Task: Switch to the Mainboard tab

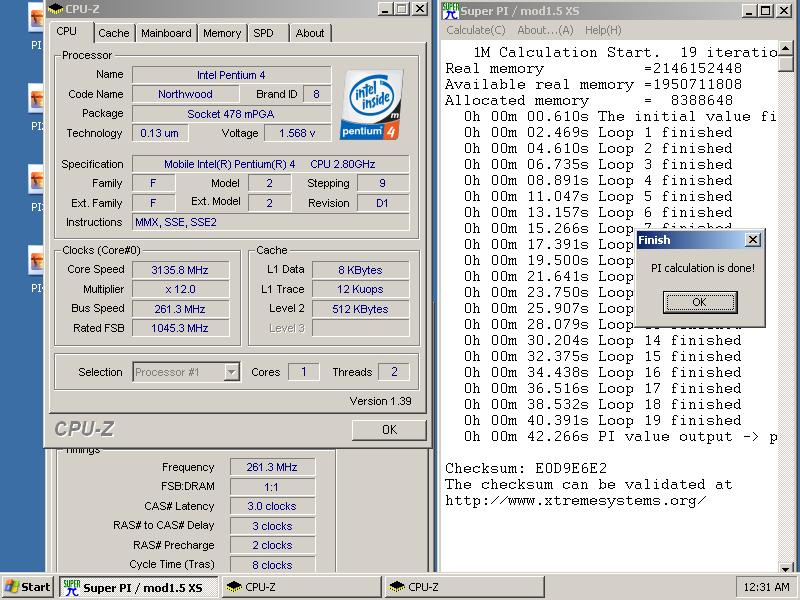Action: (166, 33)
